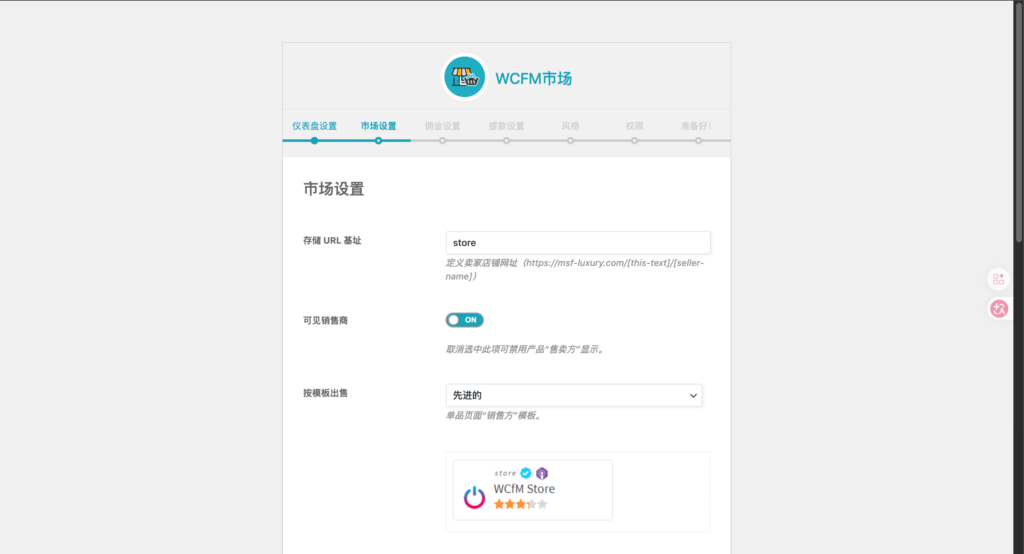Click the 市场设置 section heading
The width and height of the screenshot is (1024, 554).
334,189
